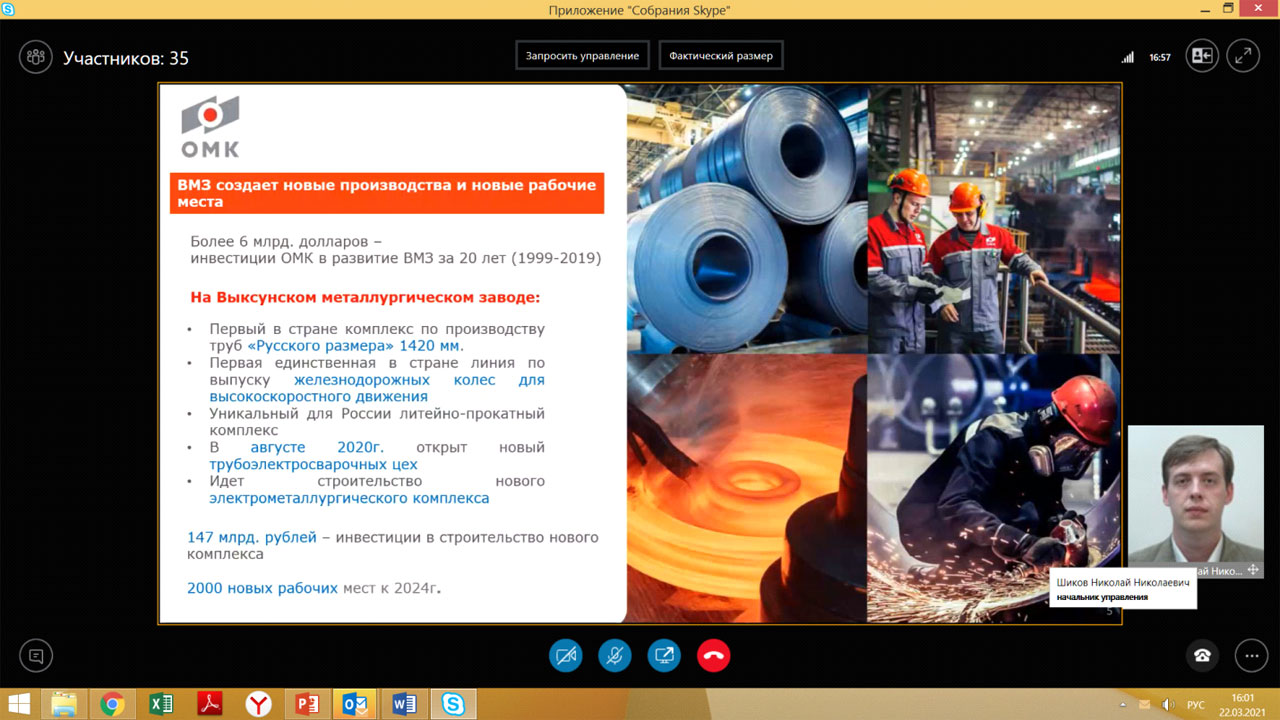This screenshot has height=720, width=1280.
Task: Open the chat conversation bubble icon
Action: click(x=36, y=656)
